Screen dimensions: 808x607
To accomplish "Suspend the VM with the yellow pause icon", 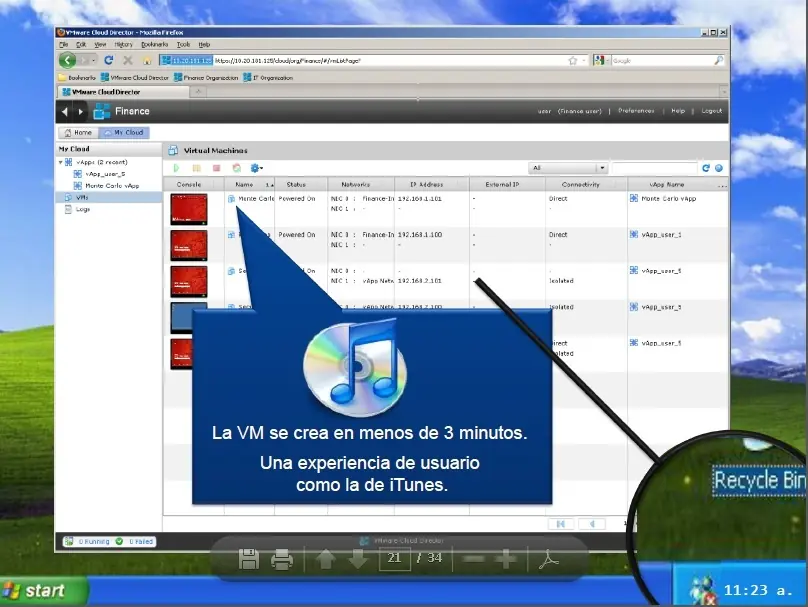I will [x=196, y=168].
